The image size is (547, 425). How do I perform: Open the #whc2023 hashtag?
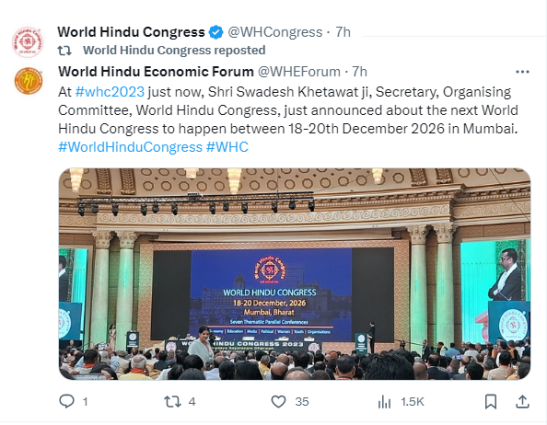pyautogui.click(x=110, y=92)
